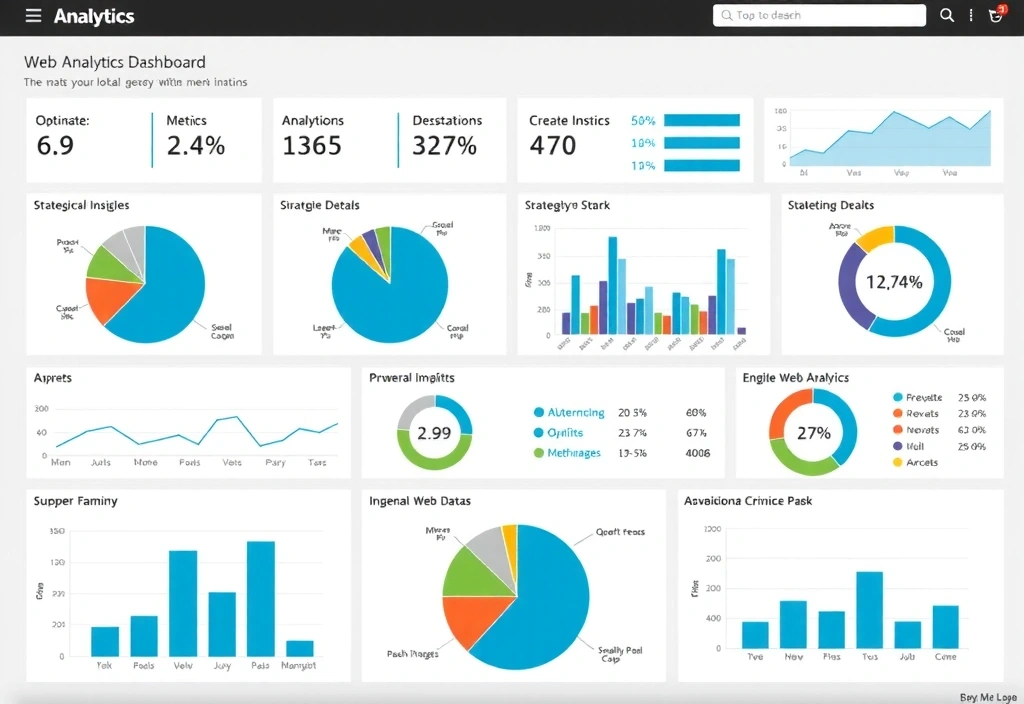Click the Bey Me Lage footer link

pyautogui.click(x=987, y=696)
